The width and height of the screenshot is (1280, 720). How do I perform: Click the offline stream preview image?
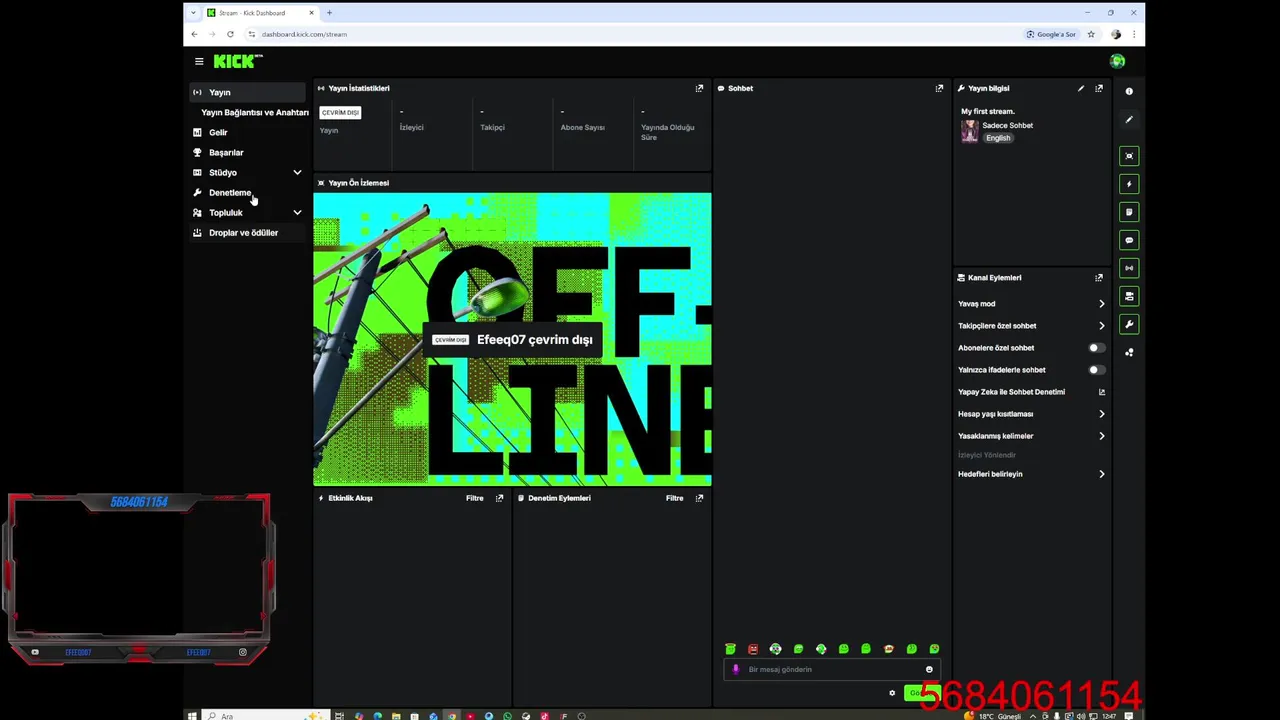pyautogui.click(x=512, y=339)
